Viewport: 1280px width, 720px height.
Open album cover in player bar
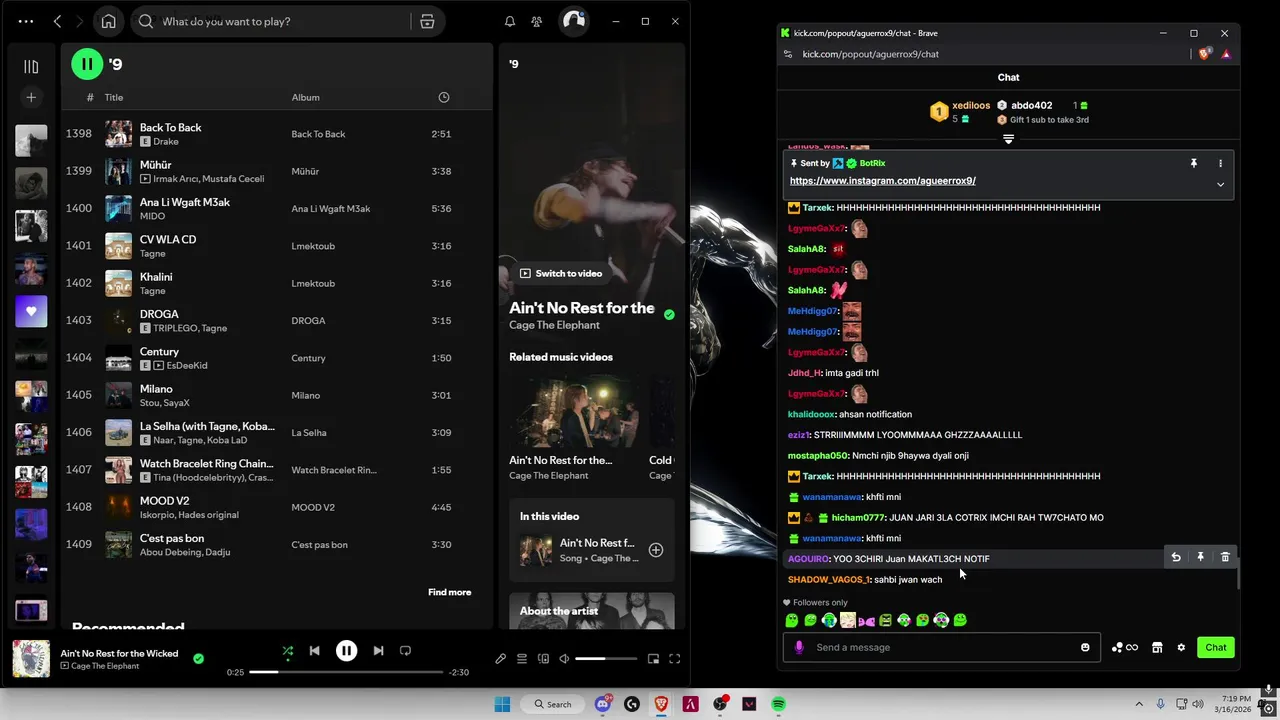(31, 659)
